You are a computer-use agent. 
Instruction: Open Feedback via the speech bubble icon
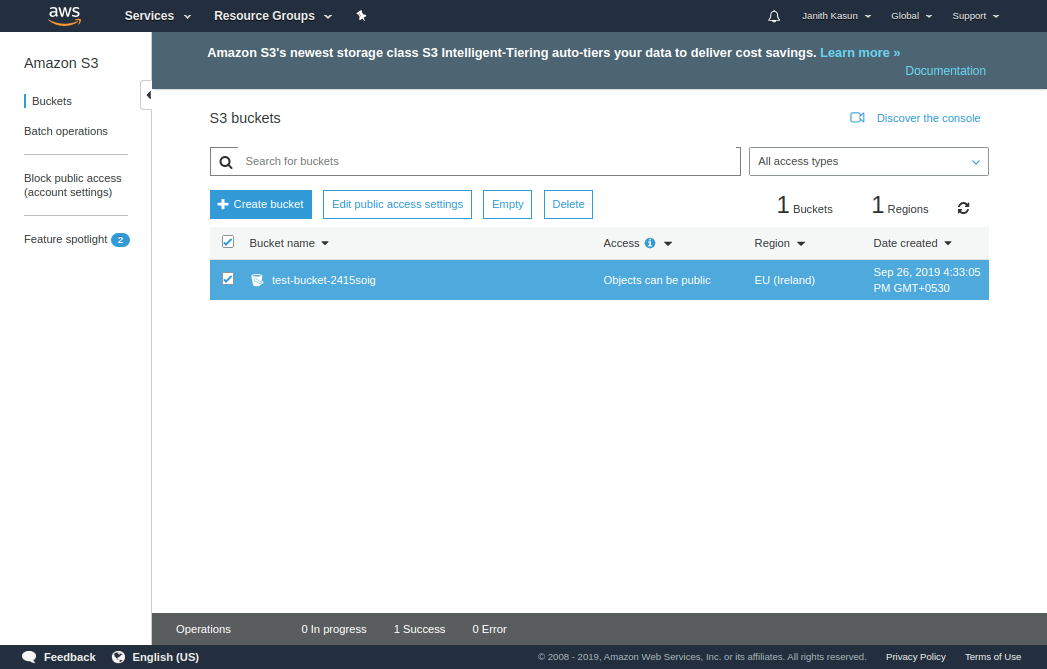point(28,657)
